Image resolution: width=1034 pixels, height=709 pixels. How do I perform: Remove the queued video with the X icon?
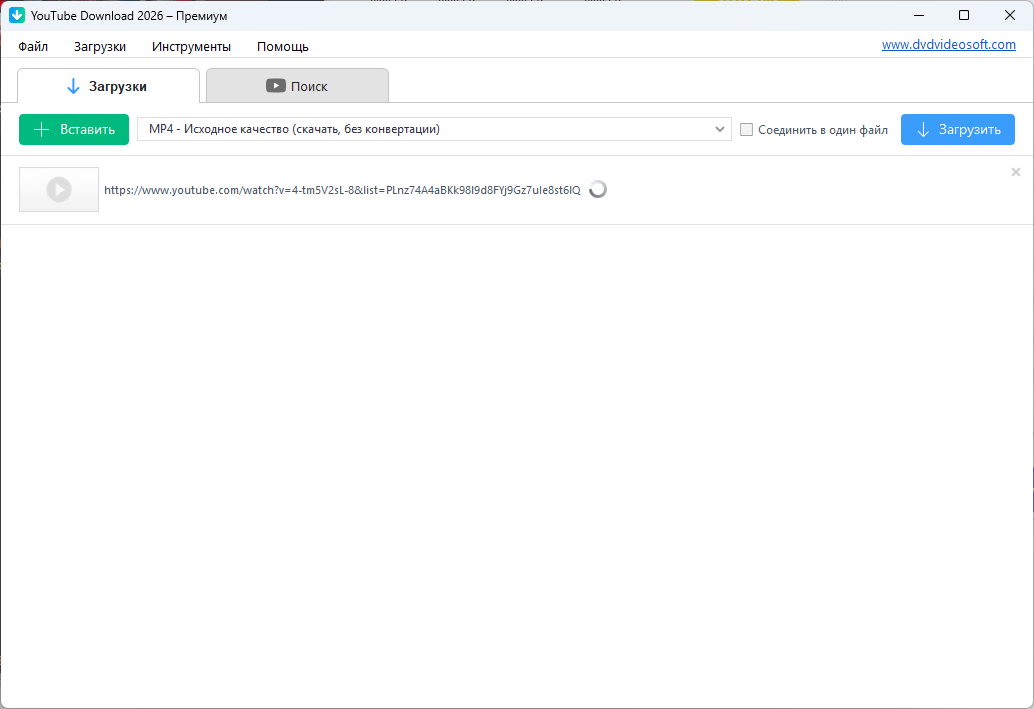tap(1016, 172)
